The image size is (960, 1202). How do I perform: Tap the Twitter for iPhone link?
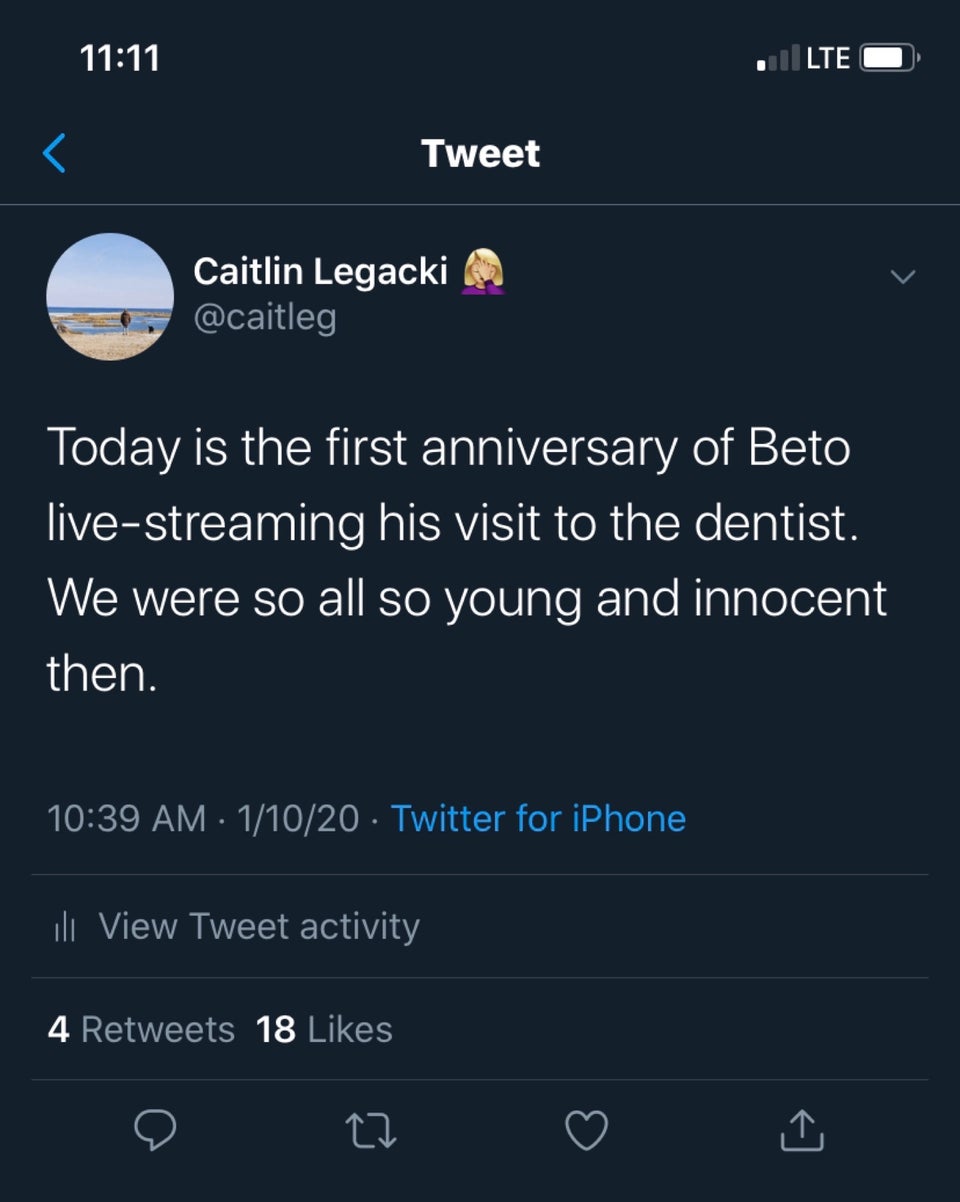538,818
